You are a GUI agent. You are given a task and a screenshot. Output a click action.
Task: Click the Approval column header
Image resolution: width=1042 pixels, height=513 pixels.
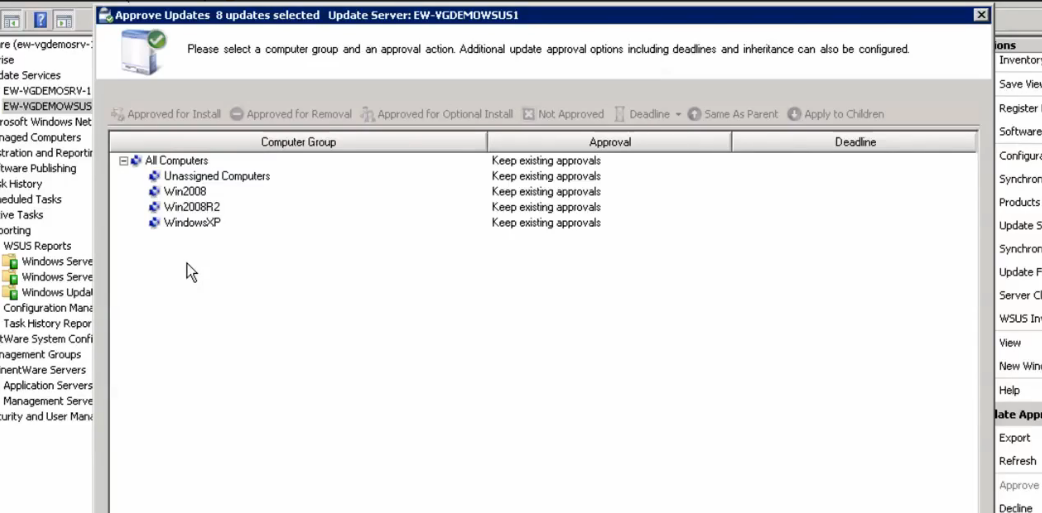[x=609, y=142]
